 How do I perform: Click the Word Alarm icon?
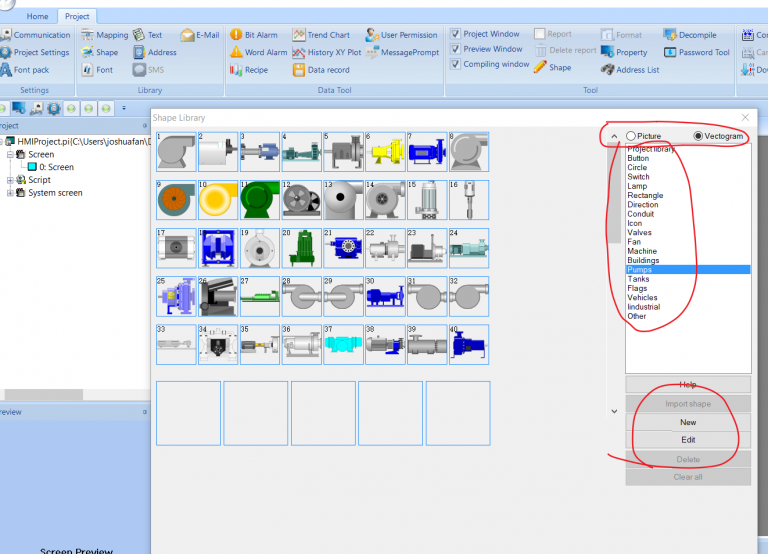237,52
